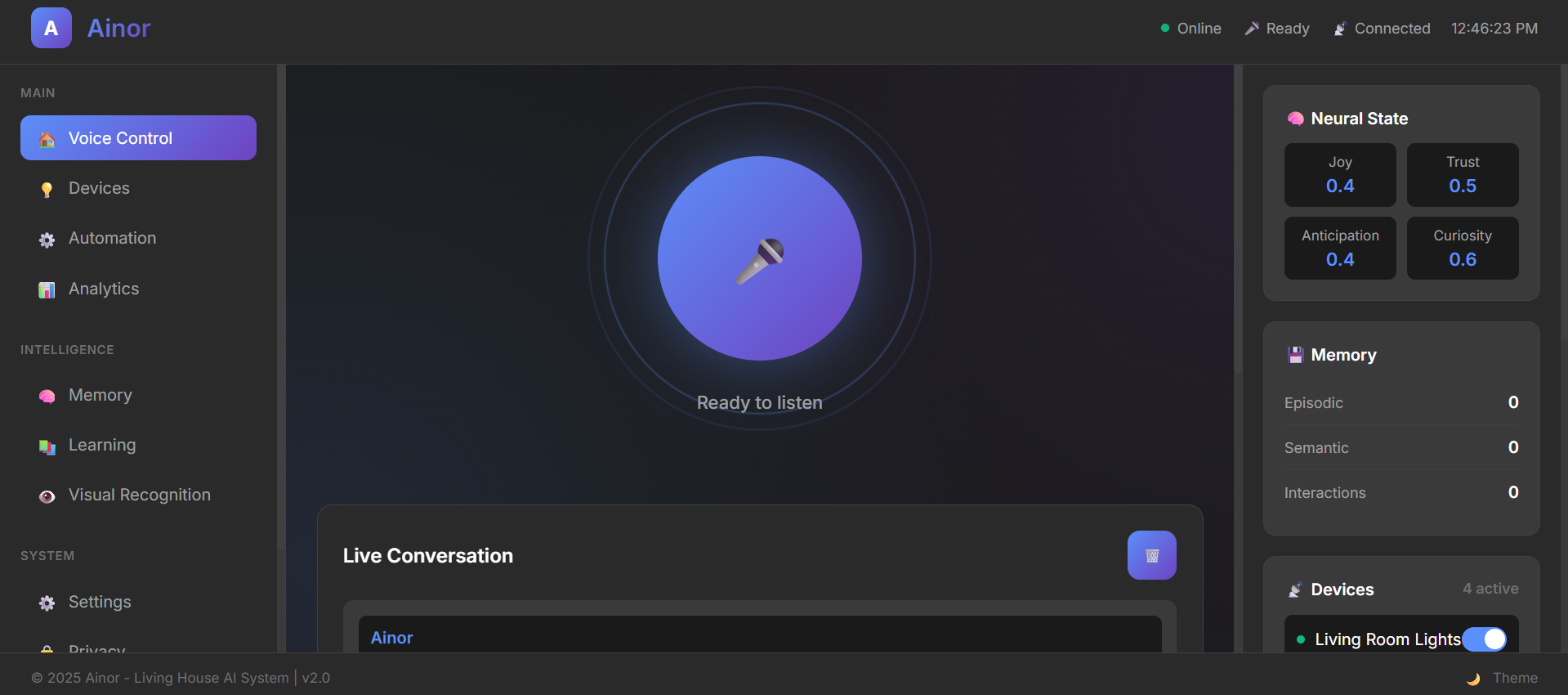The image size is (1568, 695).
Task: Click the Visual Recognition eye icon
Action: pyautogui.click(x=47, y=496)
